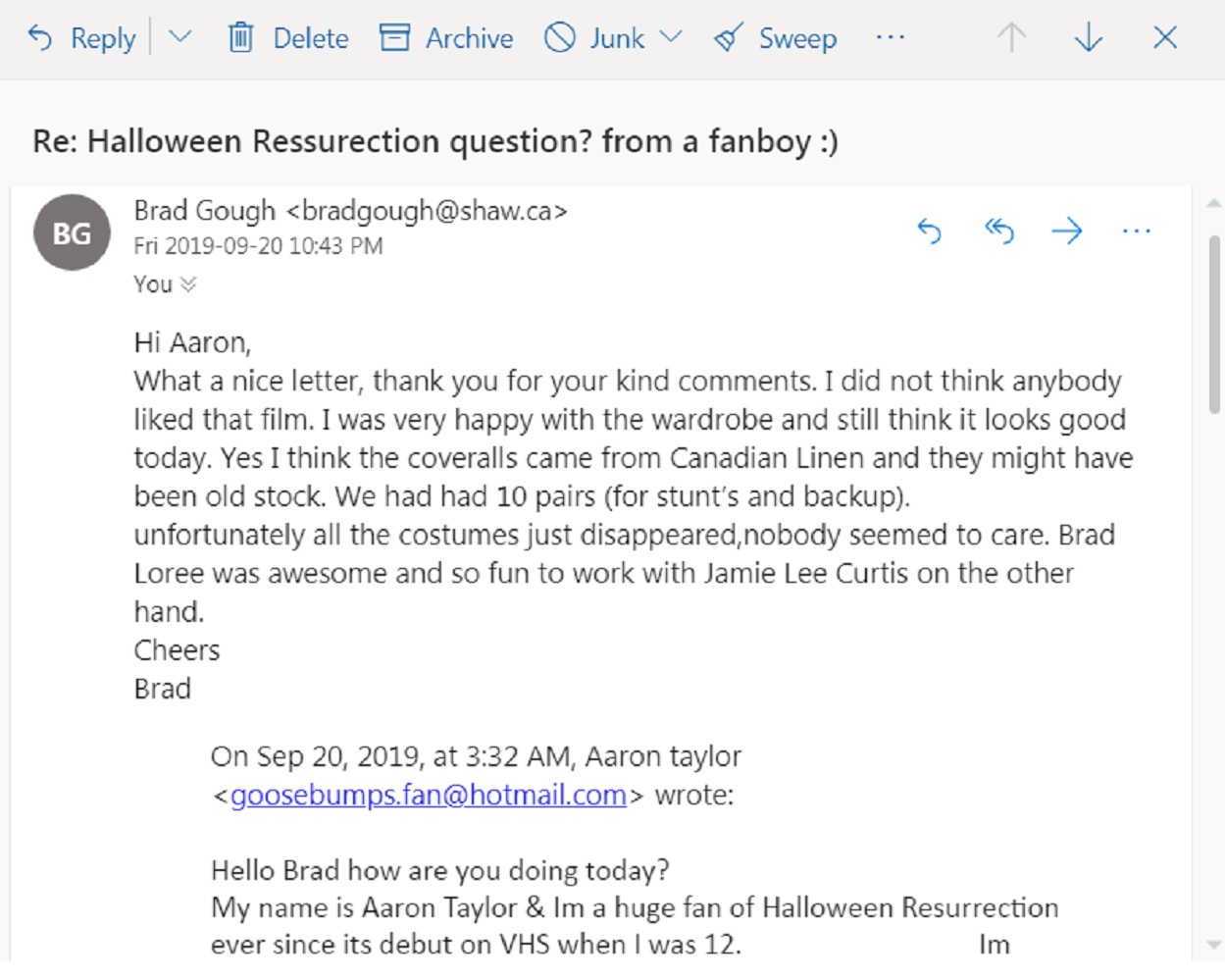Reply all using double-arrow icon
The image size is (1225, 980).
click(998, 232)
